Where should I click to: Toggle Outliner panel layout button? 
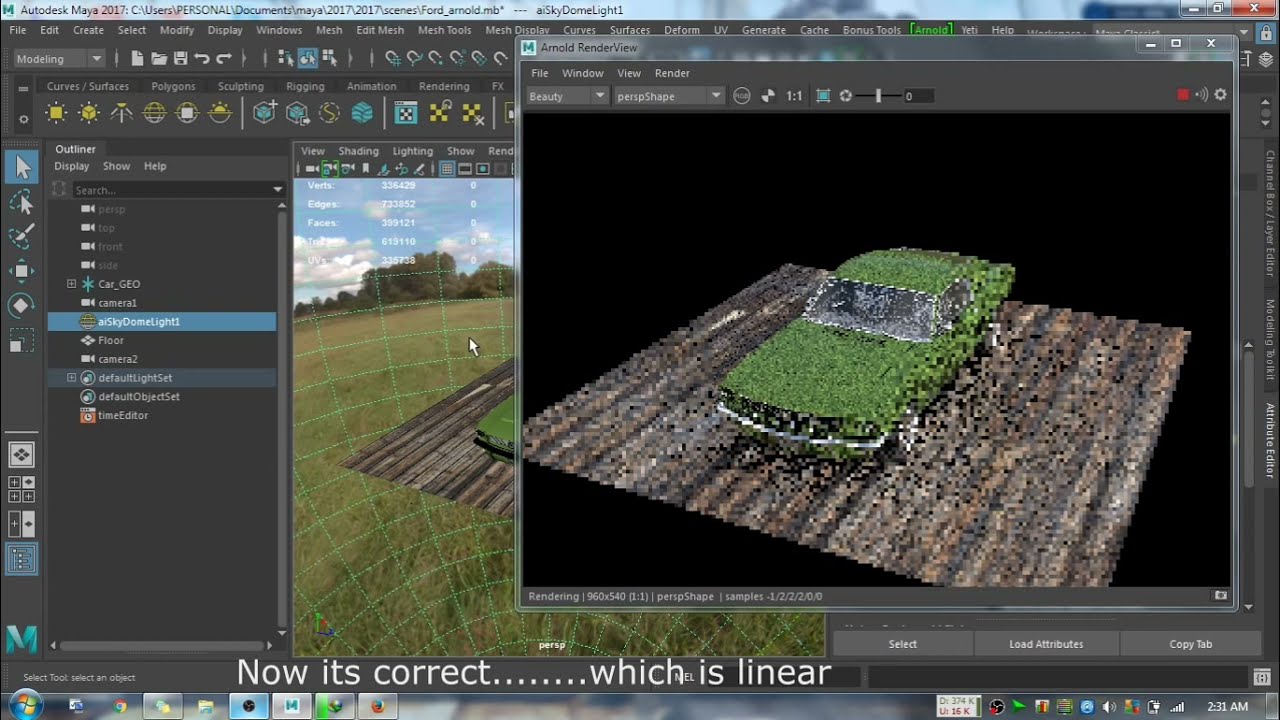[21, 559]
